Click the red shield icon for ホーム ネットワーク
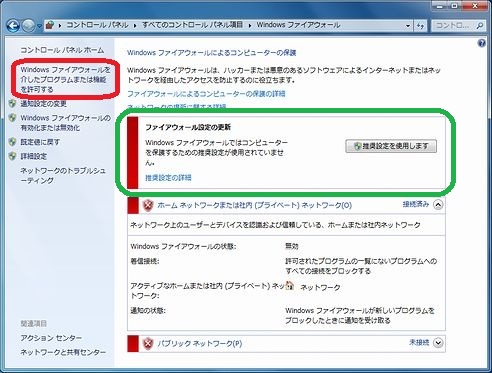This screenshot has height=373, width=492. [x=148, y=205]
